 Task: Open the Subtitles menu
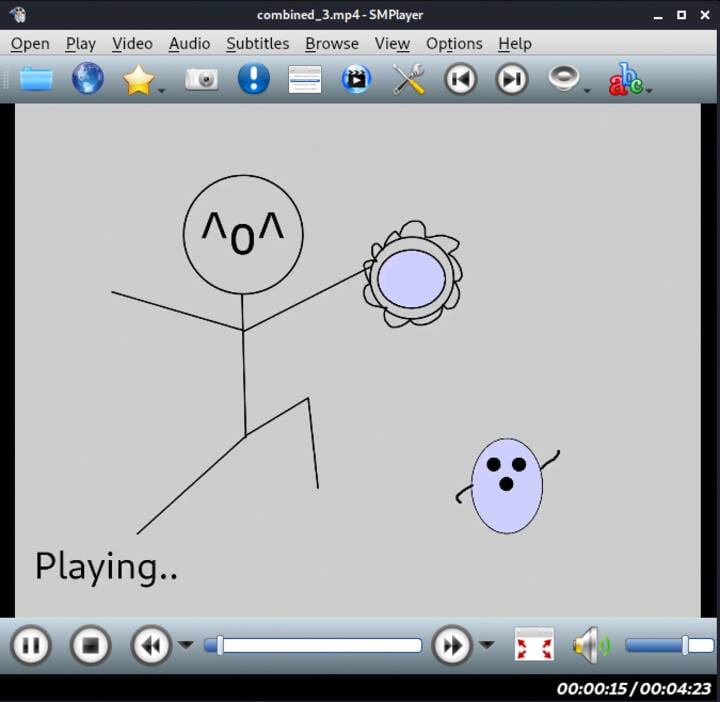pyautogui.click(x=257, y=44)
